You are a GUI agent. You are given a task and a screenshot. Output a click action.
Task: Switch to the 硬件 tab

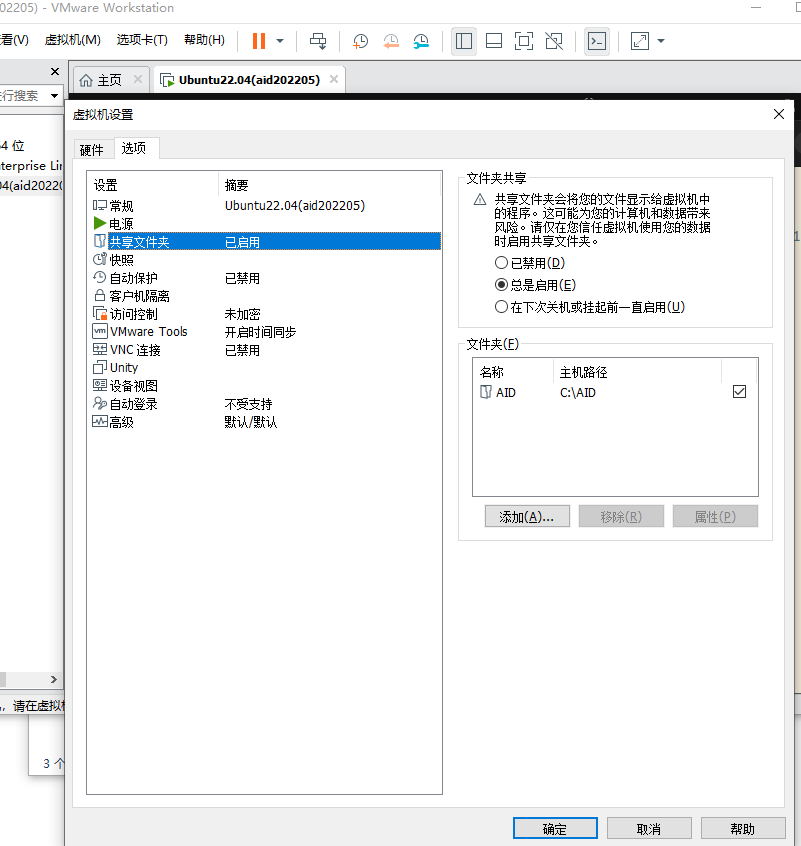click(x=92, y=149)
